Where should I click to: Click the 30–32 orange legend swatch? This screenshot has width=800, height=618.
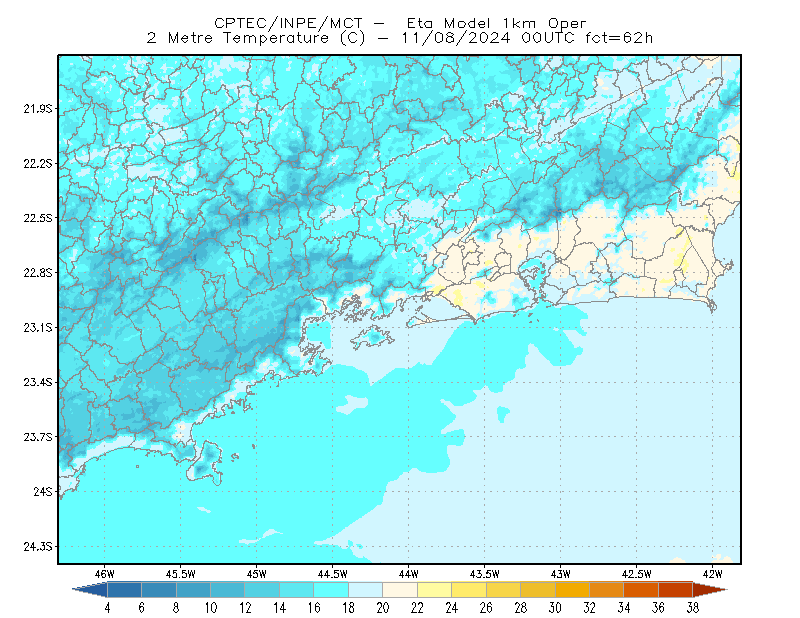coord(572,590)
